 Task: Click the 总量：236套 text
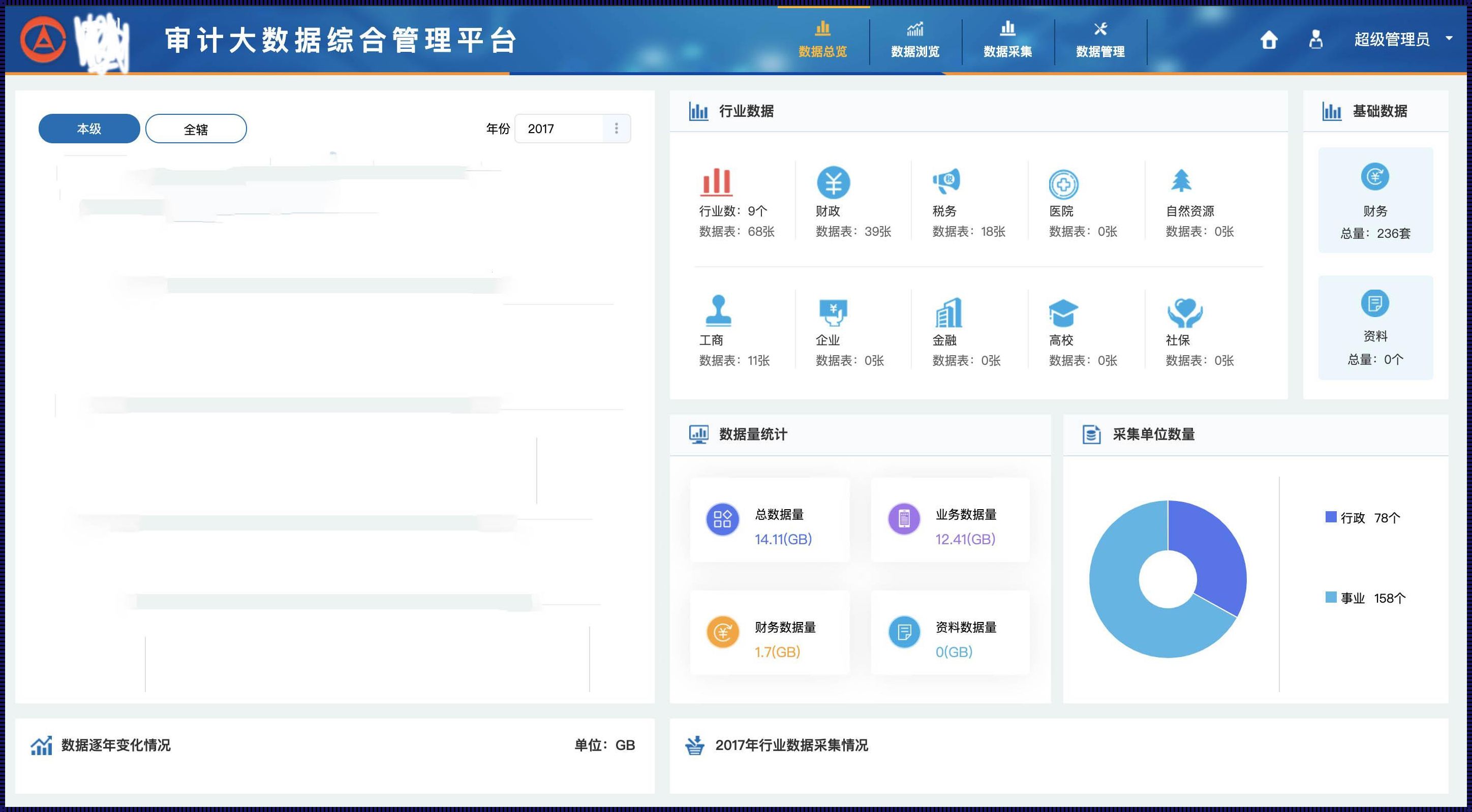(x=1375, y=233)
